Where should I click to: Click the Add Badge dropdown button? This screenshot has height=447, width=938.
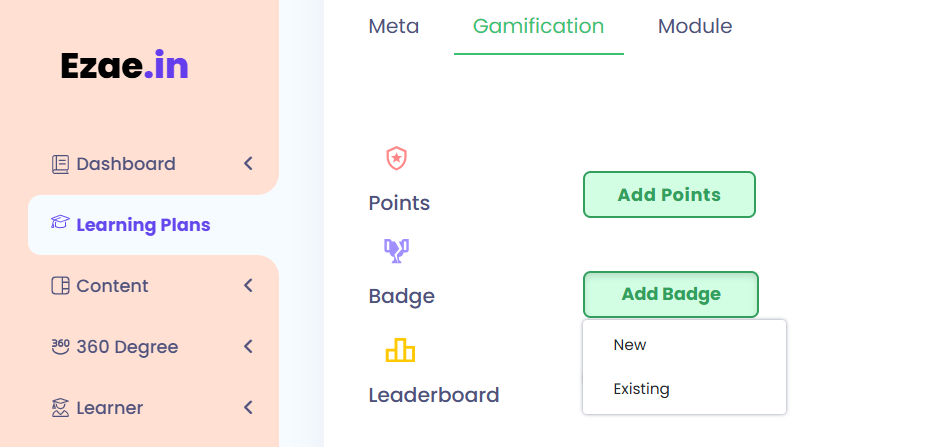tap(670, 294)
